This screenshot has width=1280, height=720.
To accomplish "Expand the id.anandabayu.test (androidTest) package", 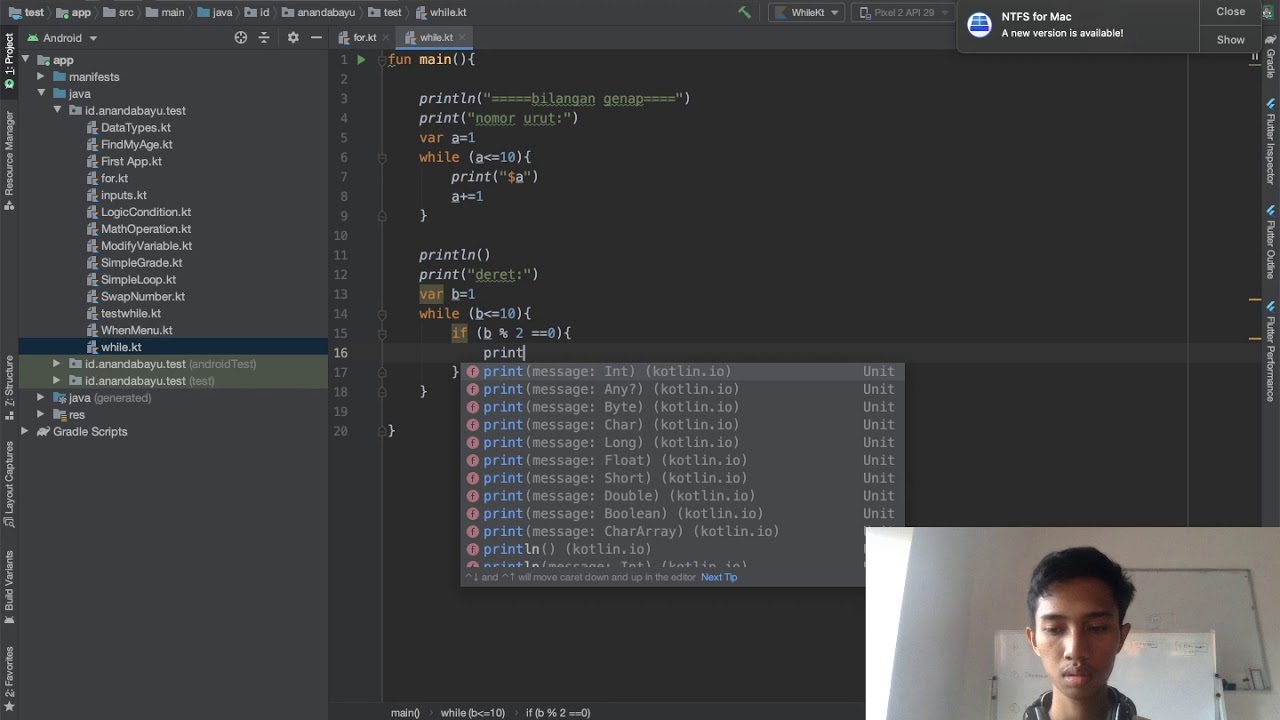I will [57, 364].
